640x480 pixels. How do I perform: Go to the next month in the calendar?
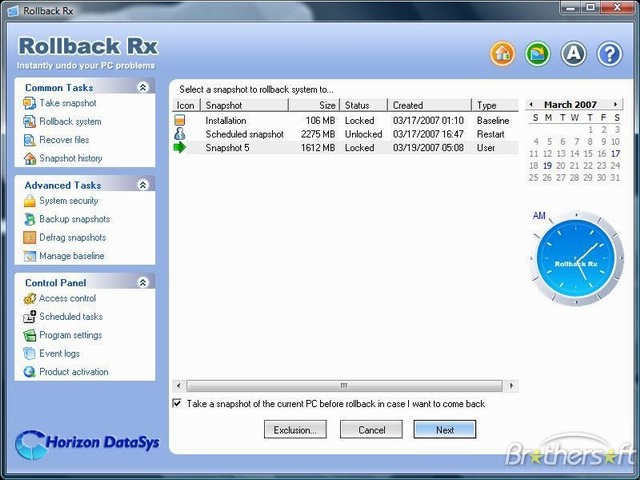616,104
